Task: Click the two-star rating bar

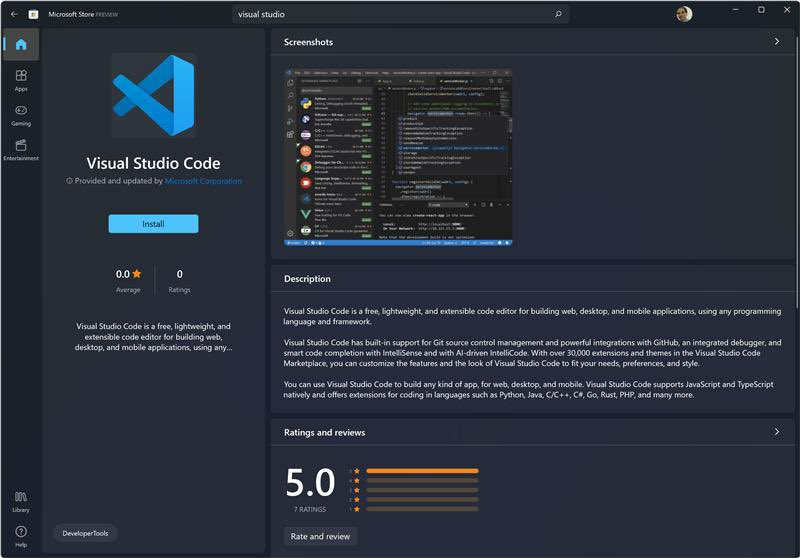Action: pyautogui.click(x=422, y=499)
